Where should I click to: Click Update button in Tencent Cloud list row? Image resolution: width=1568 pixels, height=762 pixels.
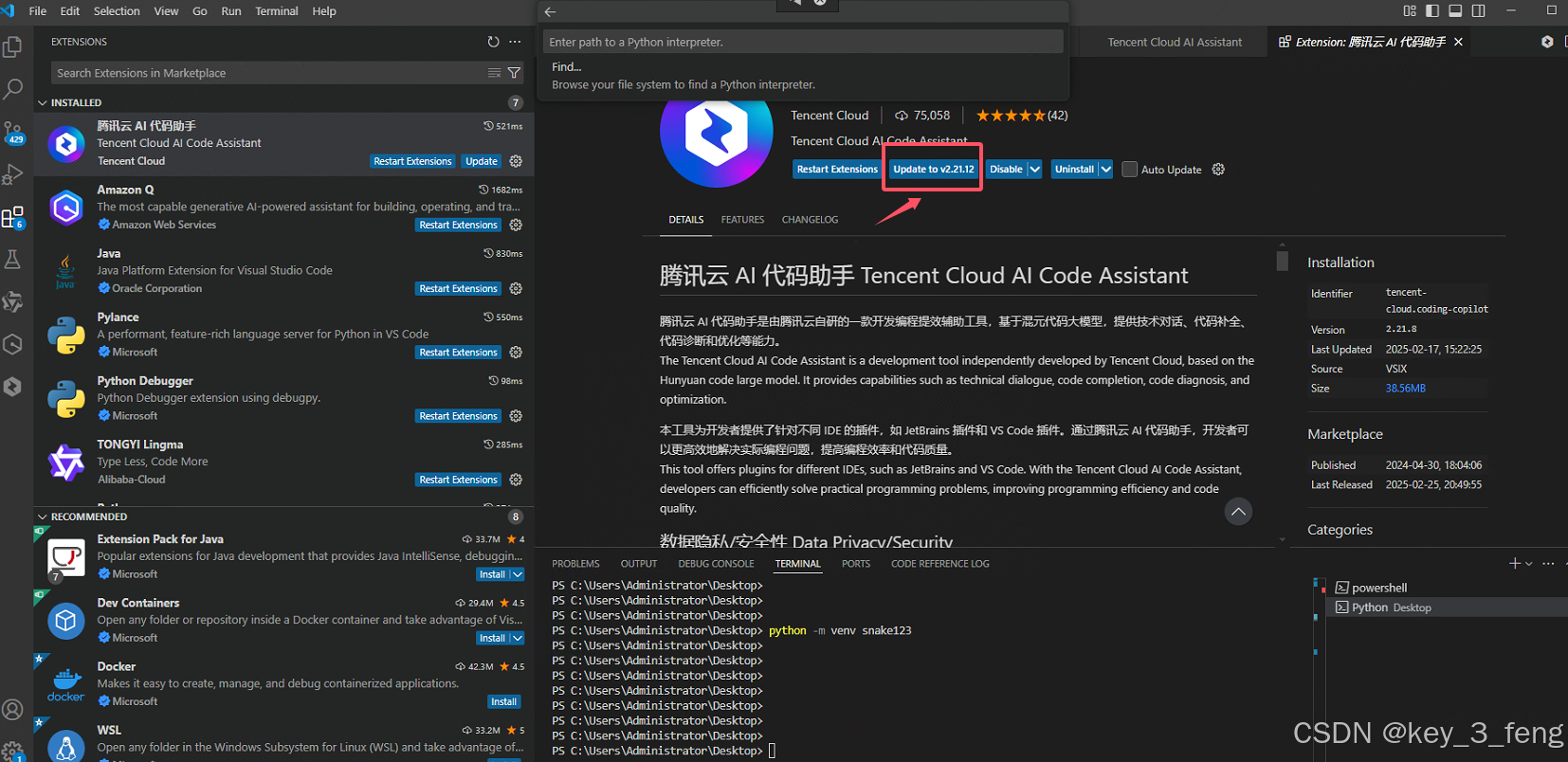pyautogui.click(x=482, y=161)
